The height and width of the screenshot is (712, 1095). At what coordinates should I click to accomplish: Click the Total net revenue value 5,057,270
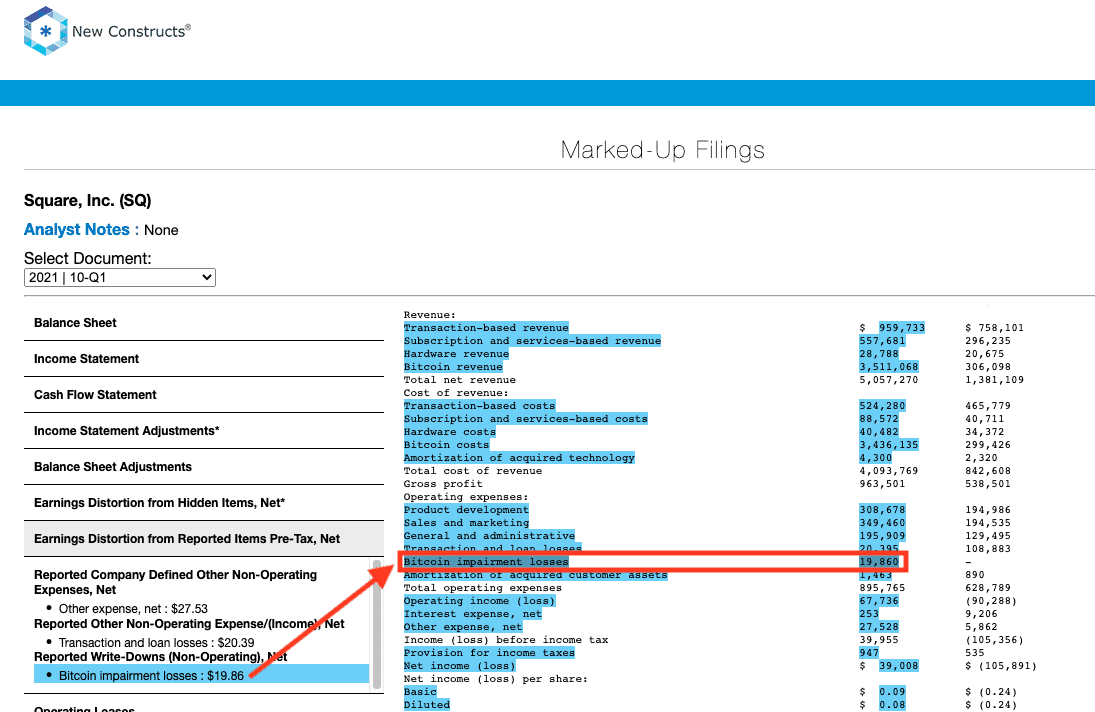(889, 380)
